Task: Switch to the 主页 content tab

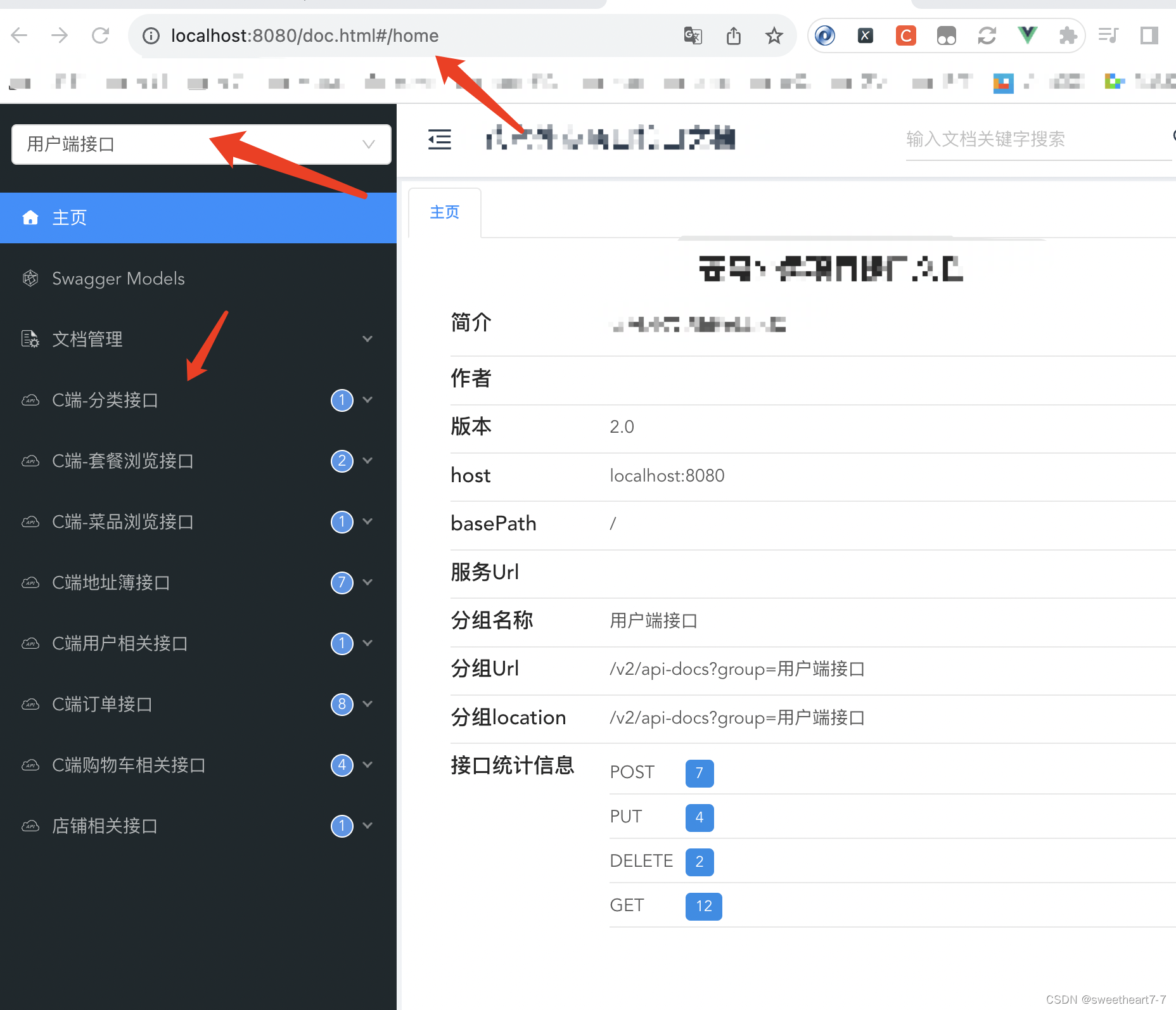Action: (445, 213)
